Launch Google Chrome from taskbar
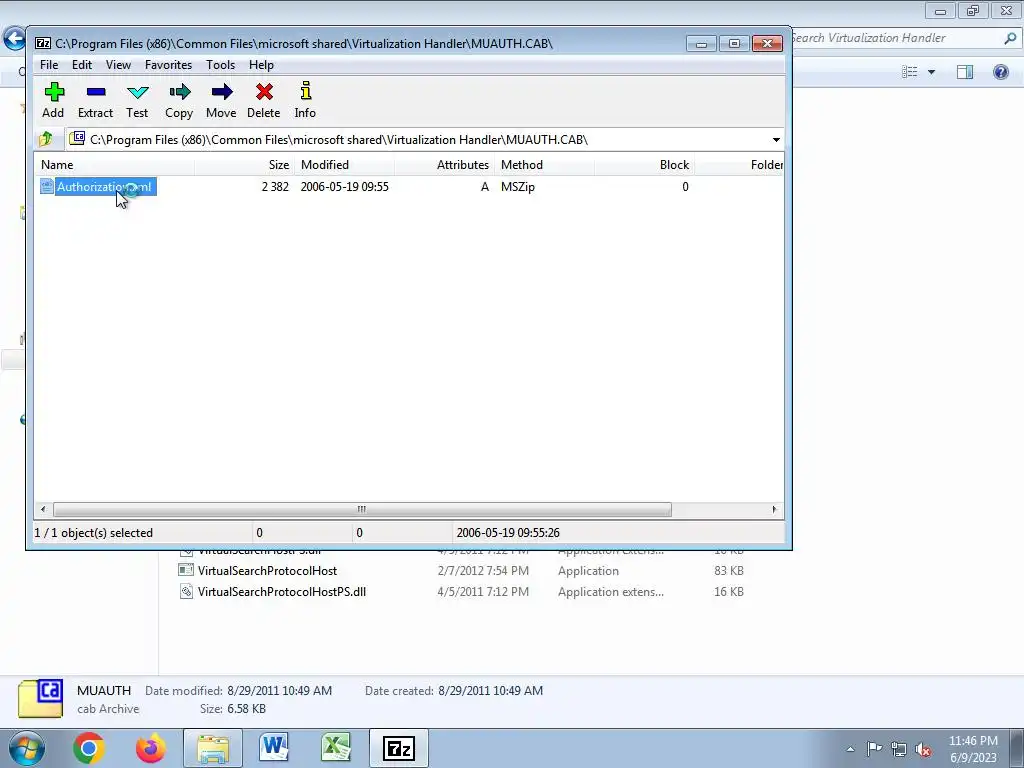The height and width of the screenshot is (768, 1024). pos(89,748)
